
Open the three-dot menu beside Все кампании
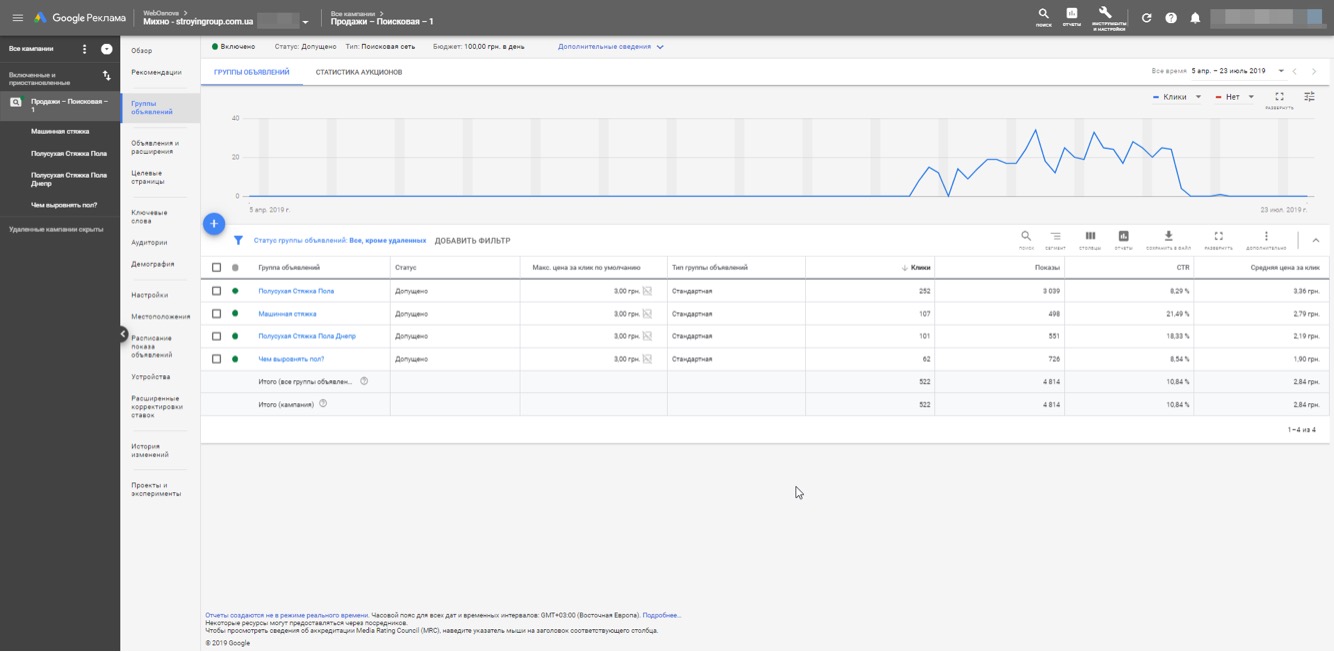tap(84, 49)
